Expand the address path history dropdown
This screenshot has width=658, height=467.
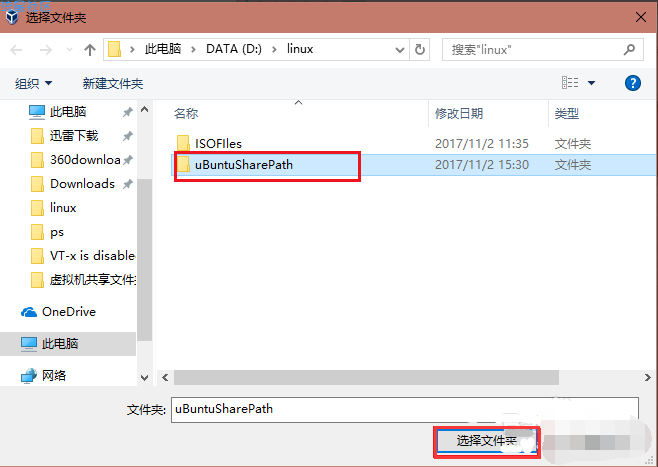click(x=400, y=50)
